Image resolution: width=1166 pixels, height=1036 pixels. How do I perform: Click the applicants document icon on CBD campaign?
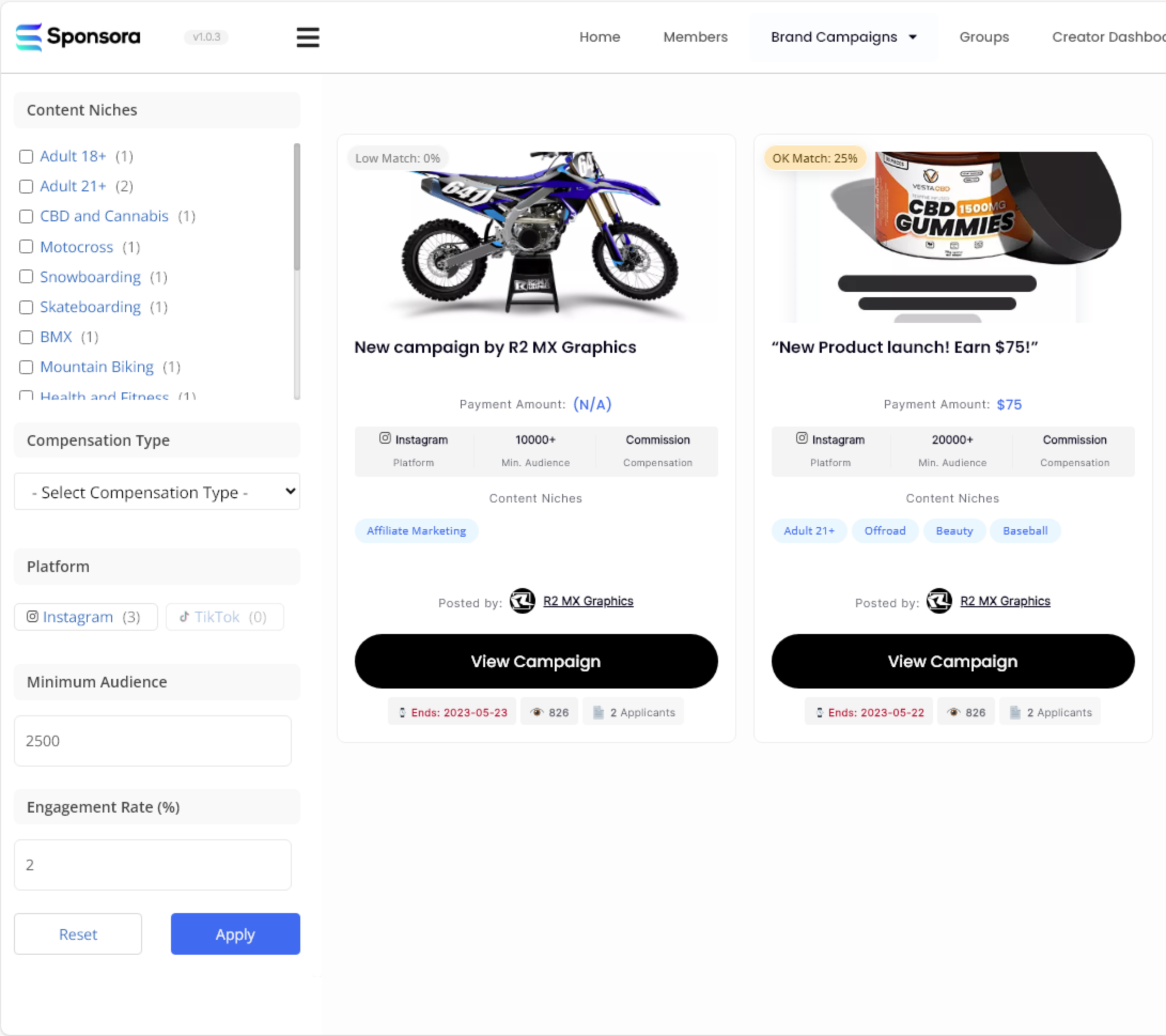[x=1015, y=712]
